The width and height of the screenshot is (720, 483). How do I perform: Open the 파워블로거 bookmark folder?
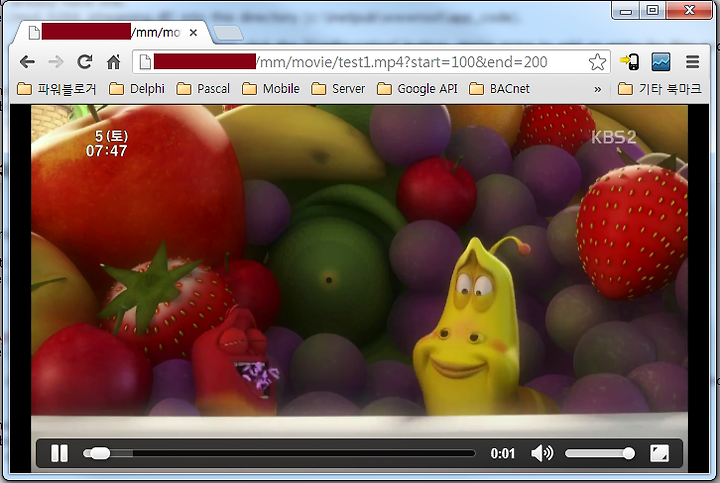[x=57, y=89]
